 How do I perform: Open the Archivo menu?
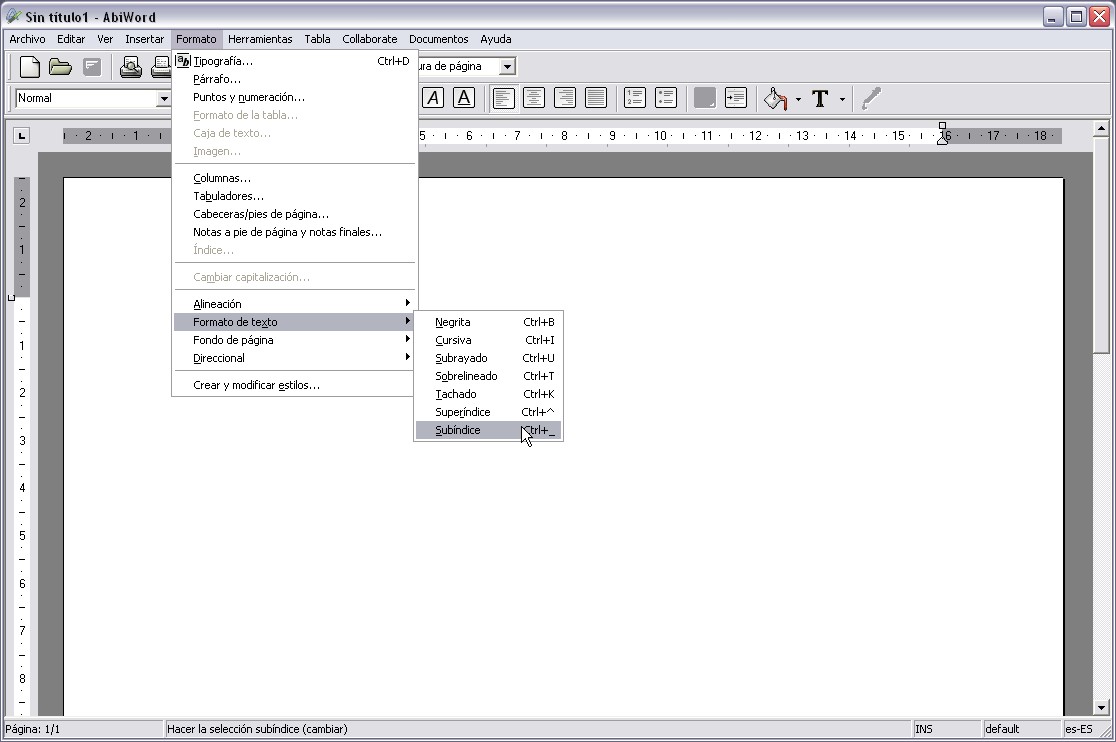pyautogui.click(x=27, y=39)
